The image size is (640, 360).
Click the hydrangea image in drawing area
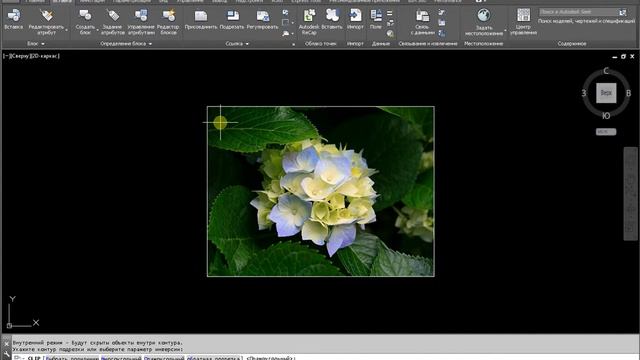point(320,191)
